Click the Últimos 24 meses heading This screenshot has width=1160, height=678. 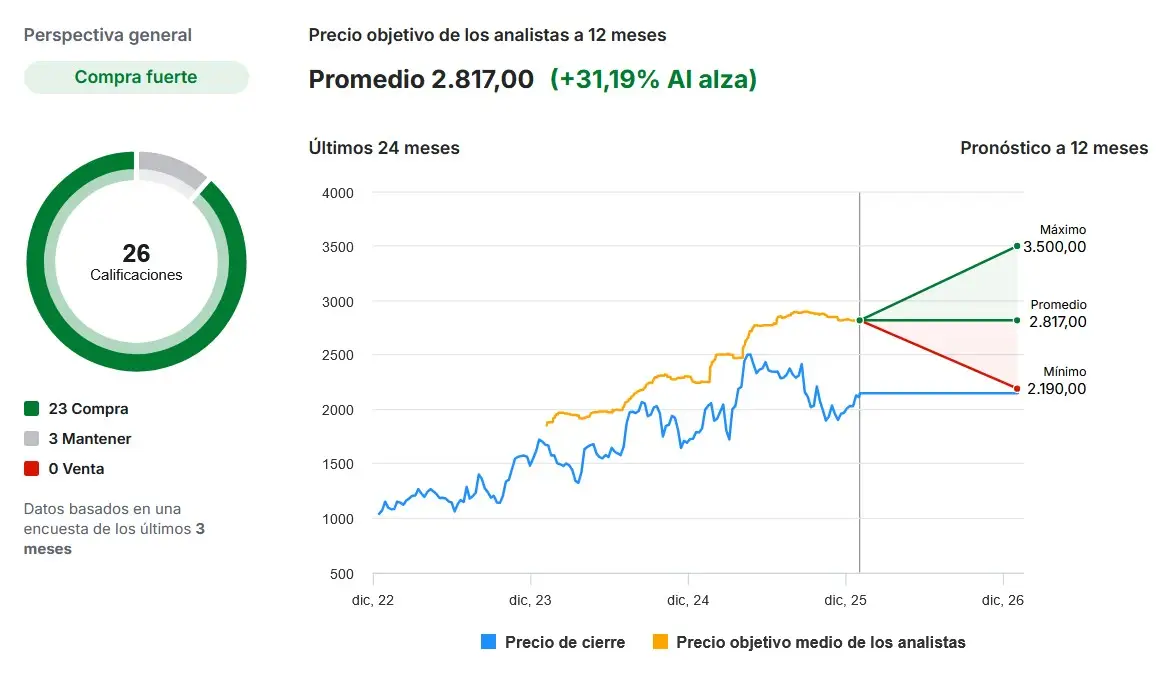pos(384,148)
